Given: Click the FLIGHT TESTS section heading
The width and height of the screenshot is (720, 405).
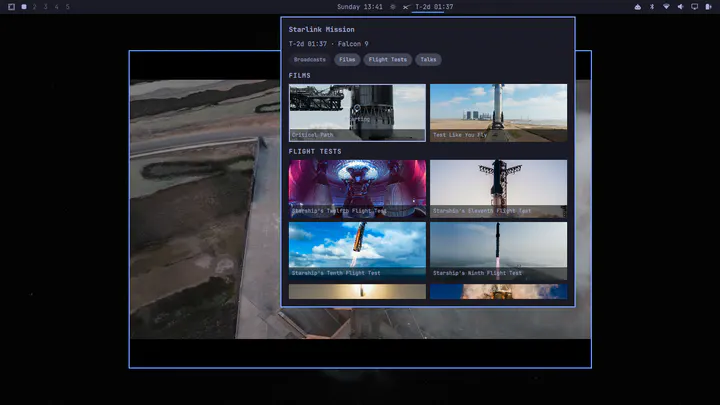Looking at the screenshot, I should pyautogui.click(x=315, y=151).
